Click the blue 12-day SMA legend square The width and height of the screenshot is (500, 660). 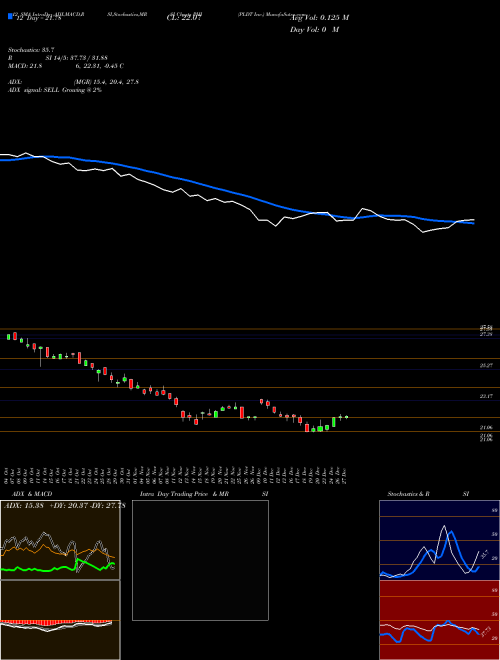click(10, 17)
